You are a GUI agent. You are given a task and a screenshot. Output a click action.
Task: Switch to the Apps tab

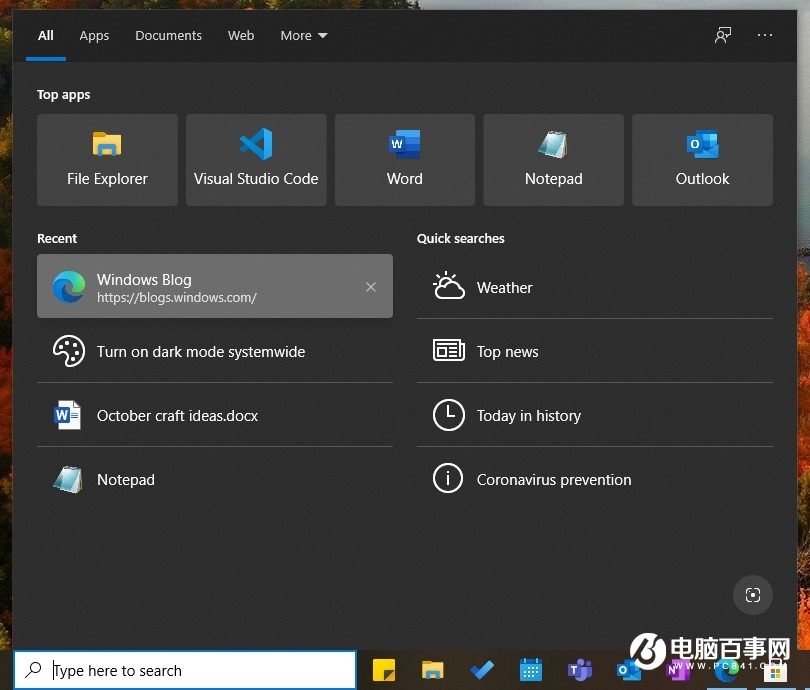click(94, 36)
